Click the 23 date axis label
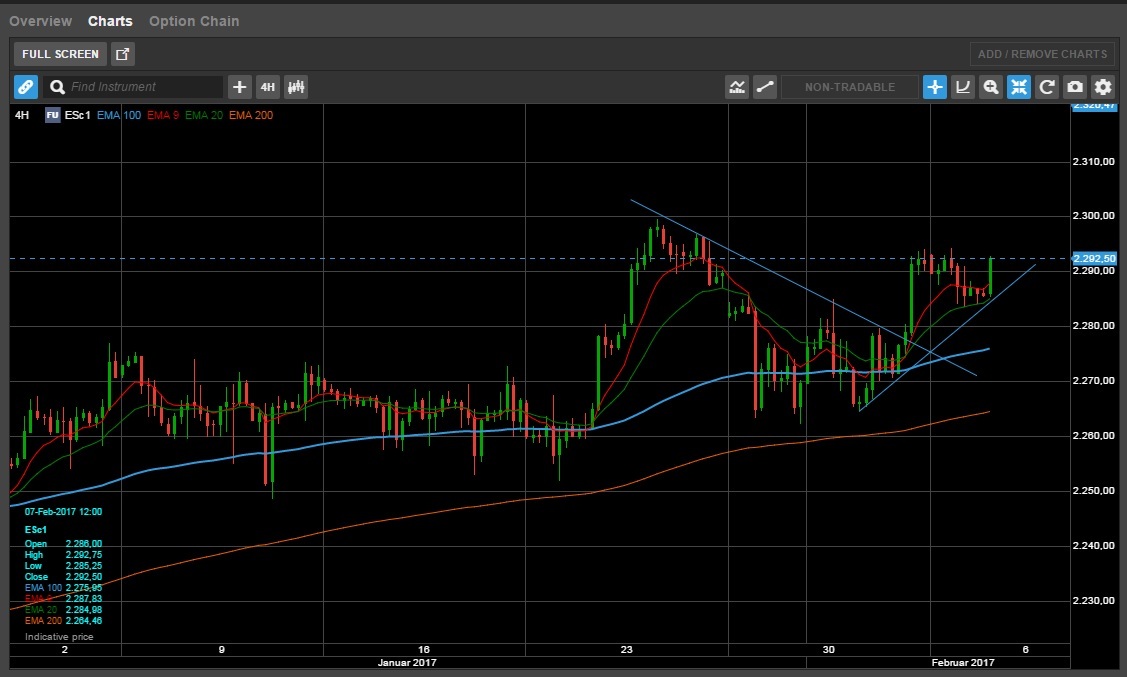 pyautogui.click(x=627, y=649)
